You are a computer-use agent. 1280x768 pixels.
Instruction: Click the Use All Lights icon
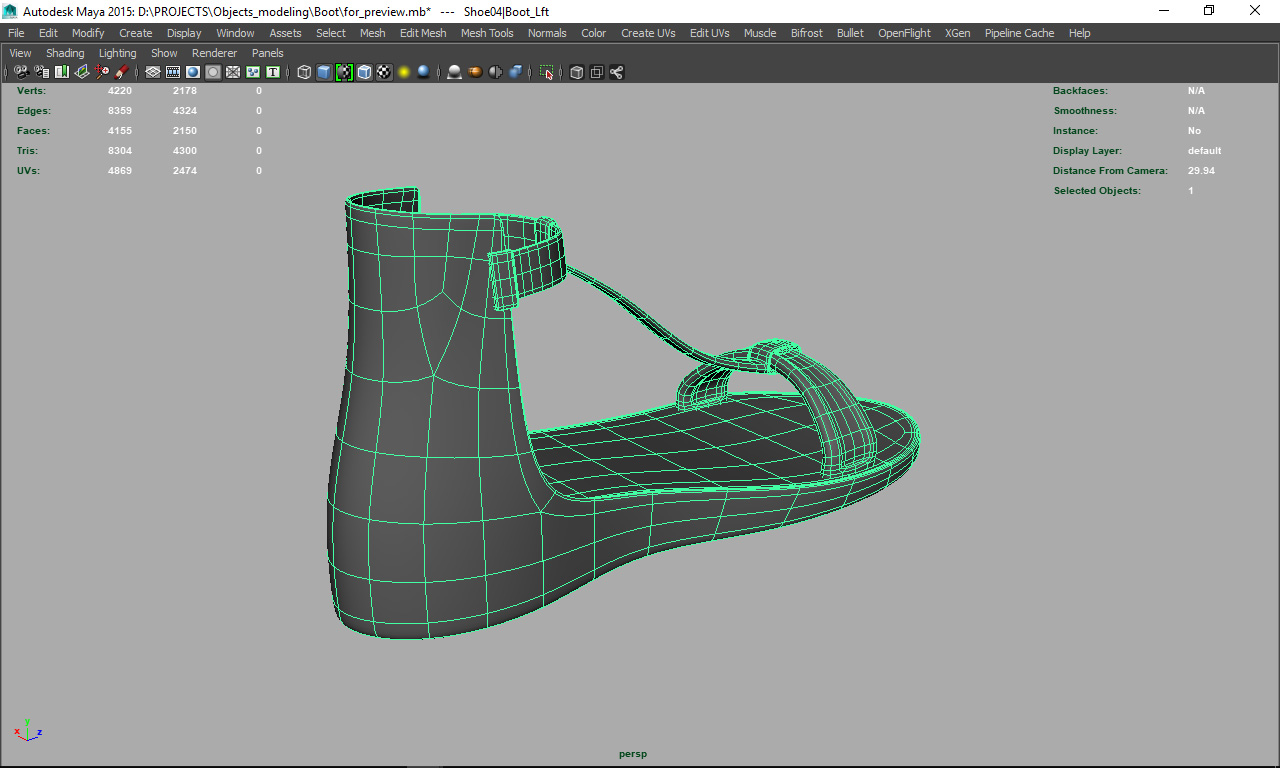(404, 72)
